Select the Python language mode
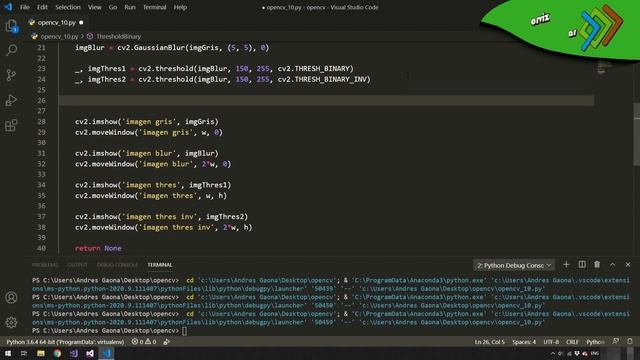This screenshot has width=640, height=360. pos(595,342)
